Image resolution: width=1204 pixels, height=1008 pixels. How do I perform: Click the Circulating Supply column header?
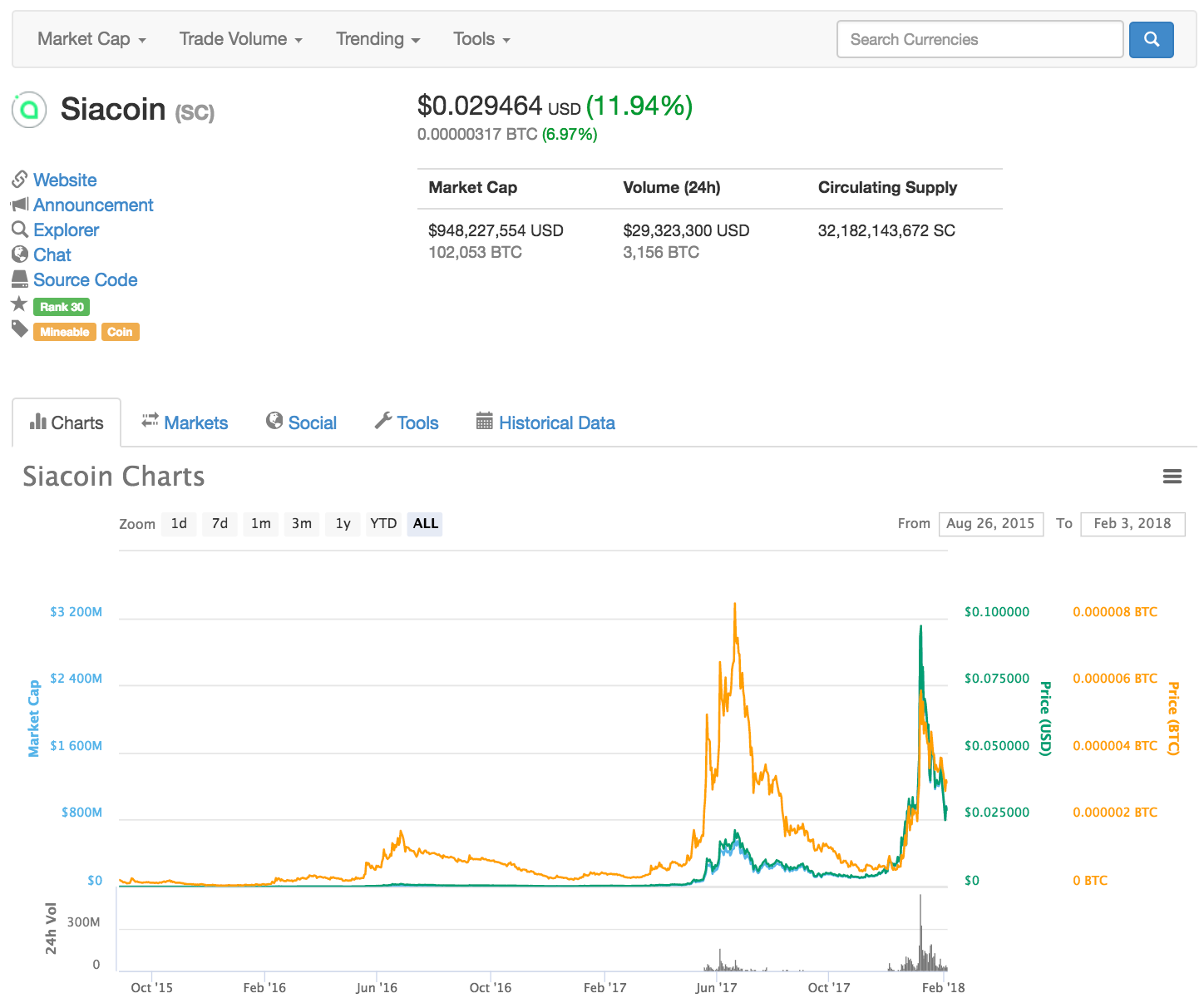tap(887, 187)
